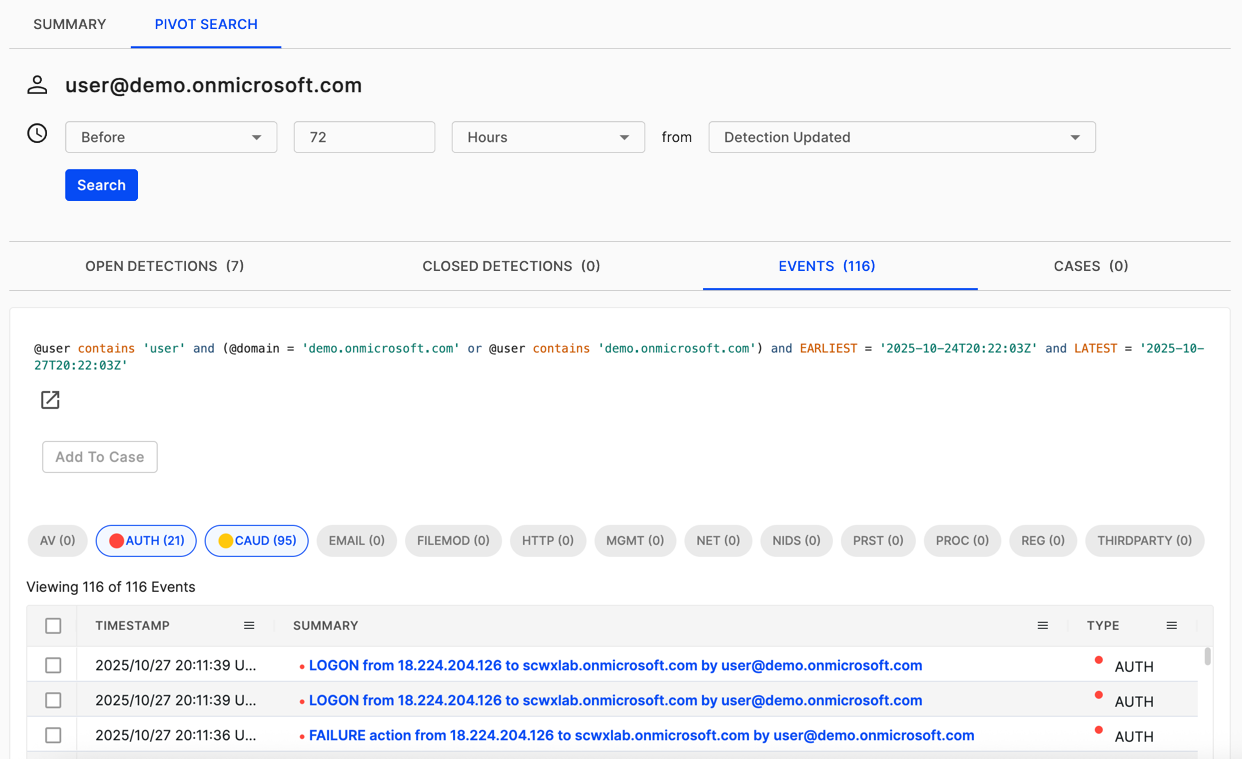Open the Hours unit dropdown
The height and width of the screenshot is (759, 1242).
tap(548, 137)
